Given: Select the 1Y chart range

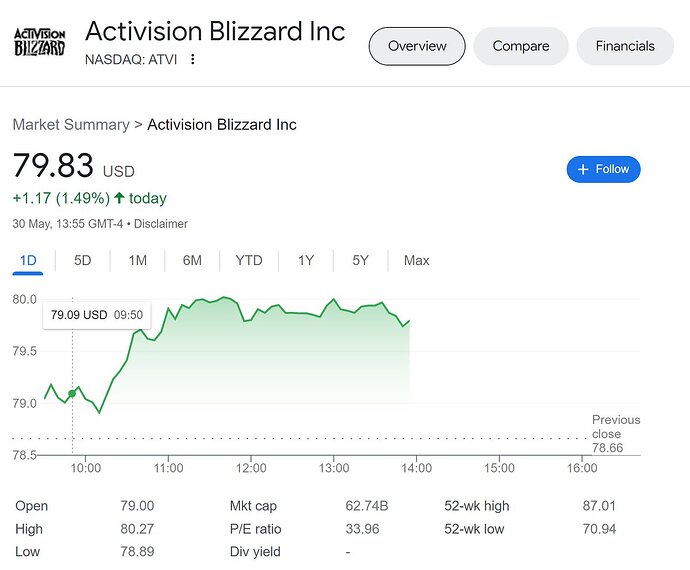Looking at the screenshot, I should coord(306,261).
